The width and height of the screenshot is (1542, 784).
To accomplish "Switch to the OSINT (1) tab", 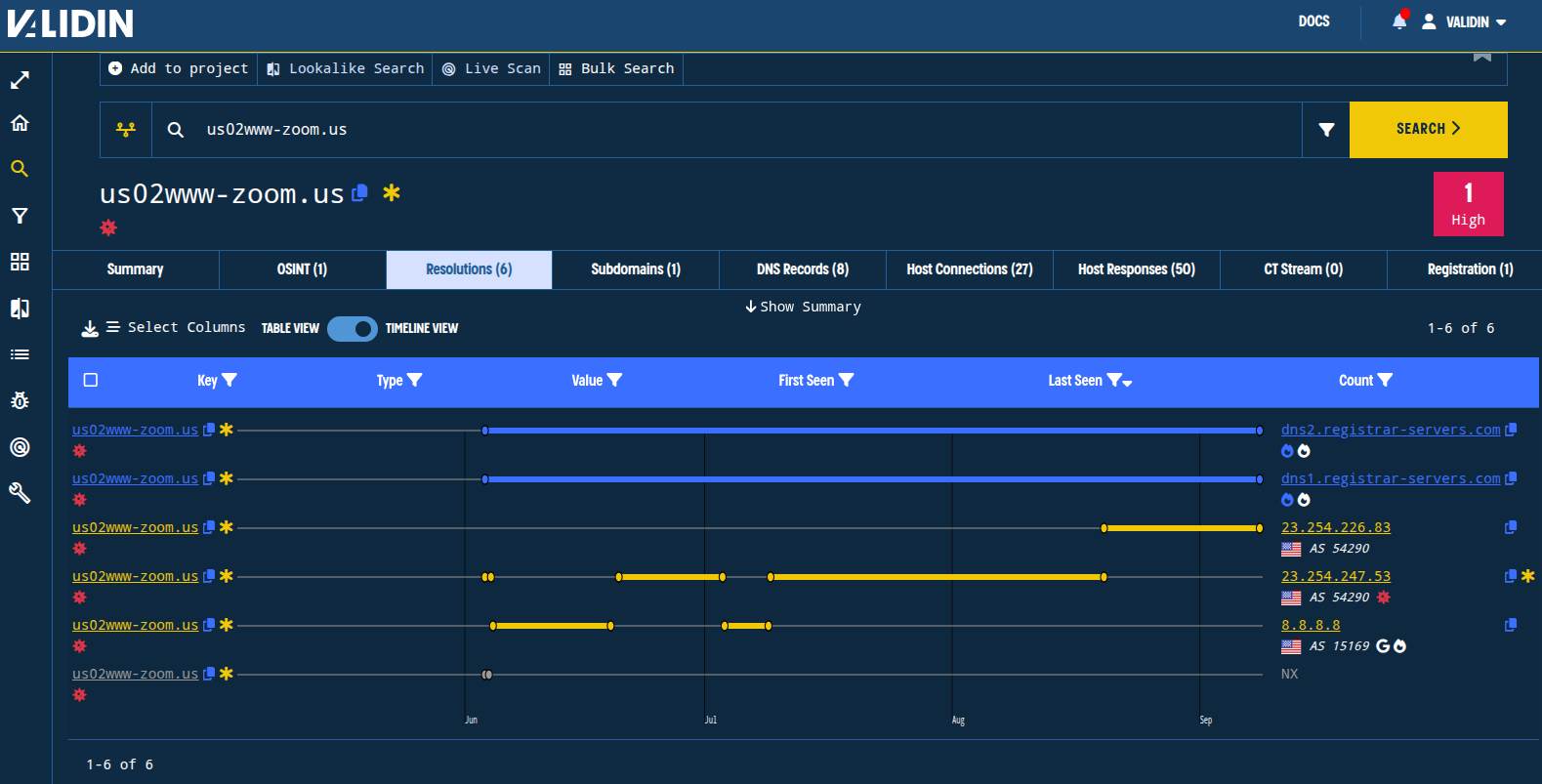I will pyautogui.click(x=303, y=269).
